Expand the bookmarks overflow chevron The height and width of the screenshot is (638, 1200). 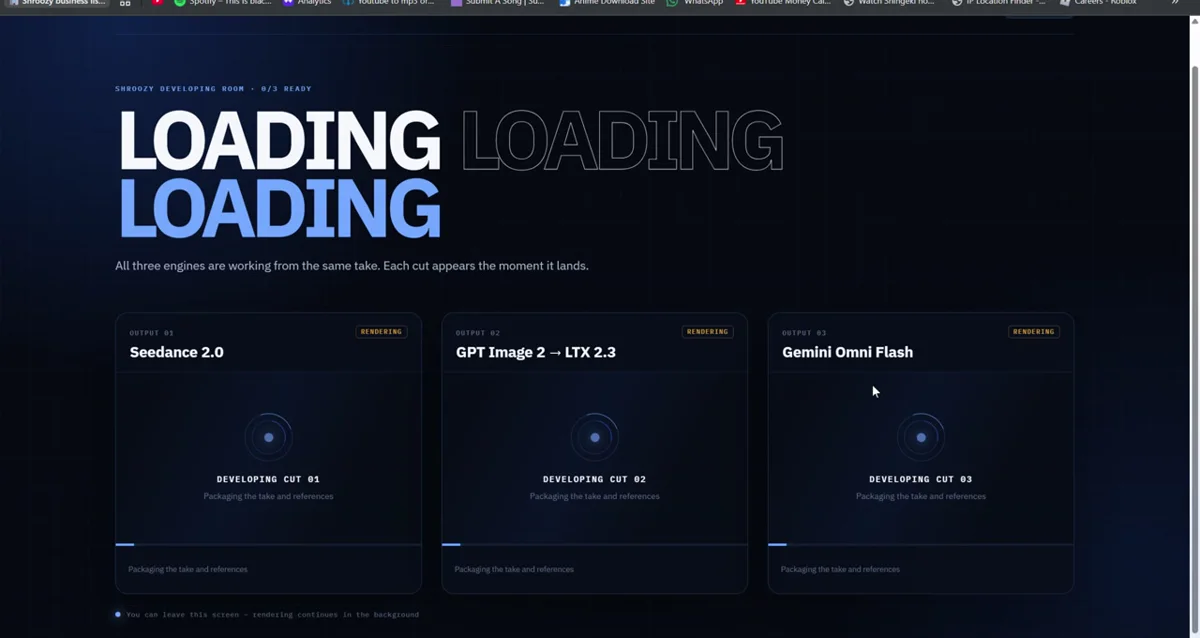(1175, 3)
